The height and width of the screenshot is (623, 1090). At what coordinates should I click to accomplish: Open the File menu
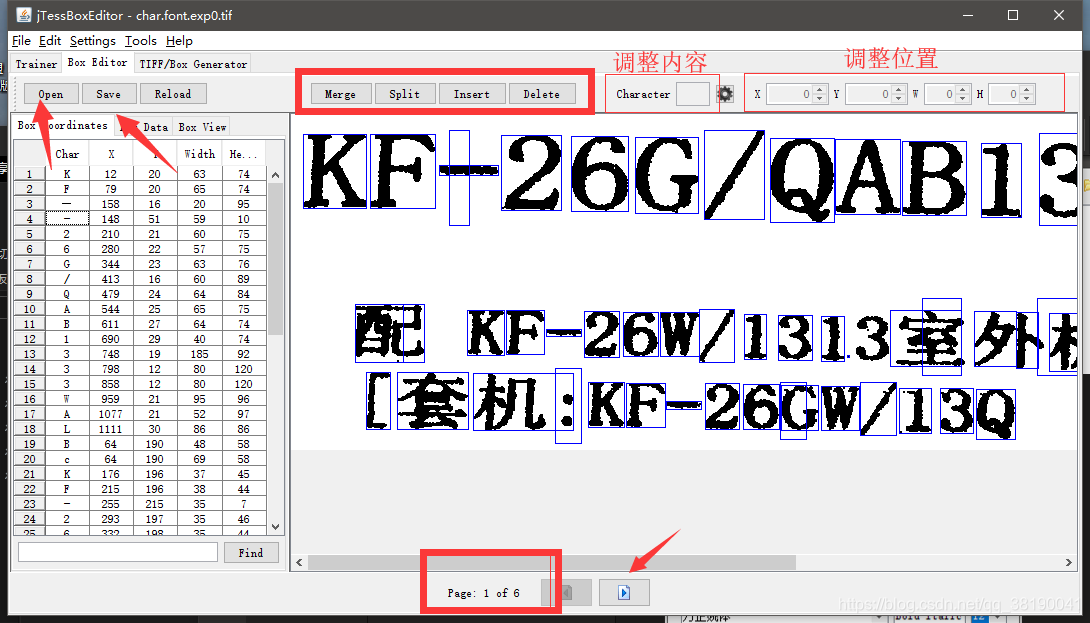click(21, 41)
